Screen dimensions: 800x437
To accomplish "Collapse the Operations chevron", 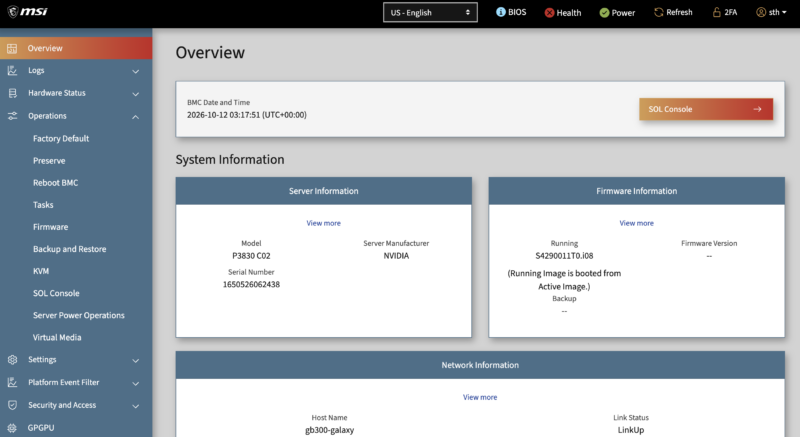I will point(136,117).
